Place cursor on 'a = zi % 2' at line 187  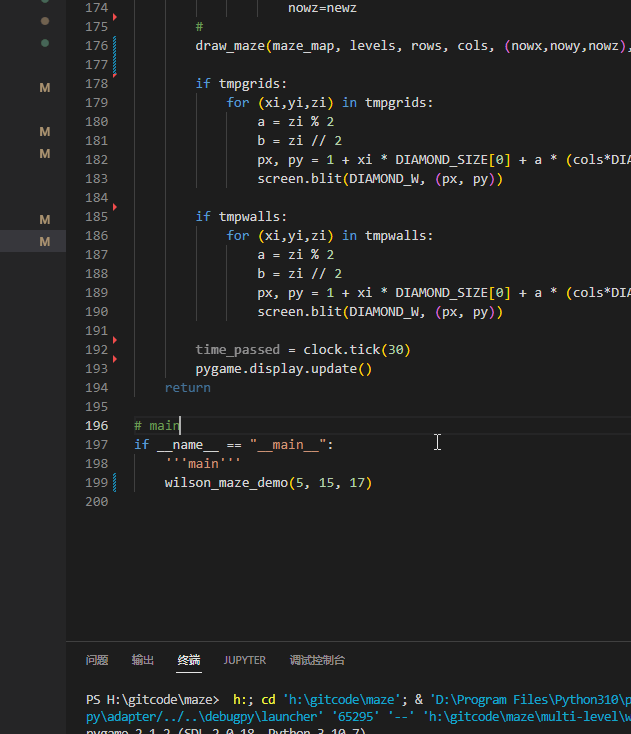pyautogui.click(x=296, y=255)
